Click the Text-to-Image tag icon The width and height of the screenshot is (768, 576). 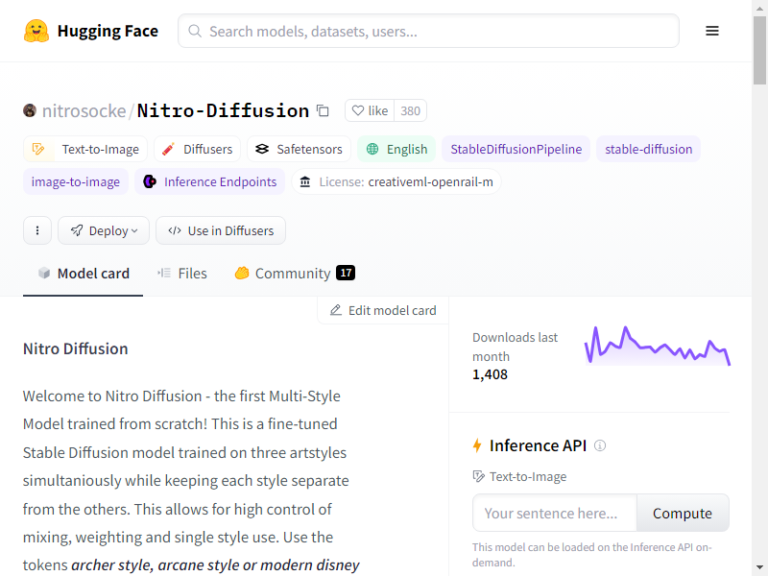pyautogui.click(x=38, y=149)
